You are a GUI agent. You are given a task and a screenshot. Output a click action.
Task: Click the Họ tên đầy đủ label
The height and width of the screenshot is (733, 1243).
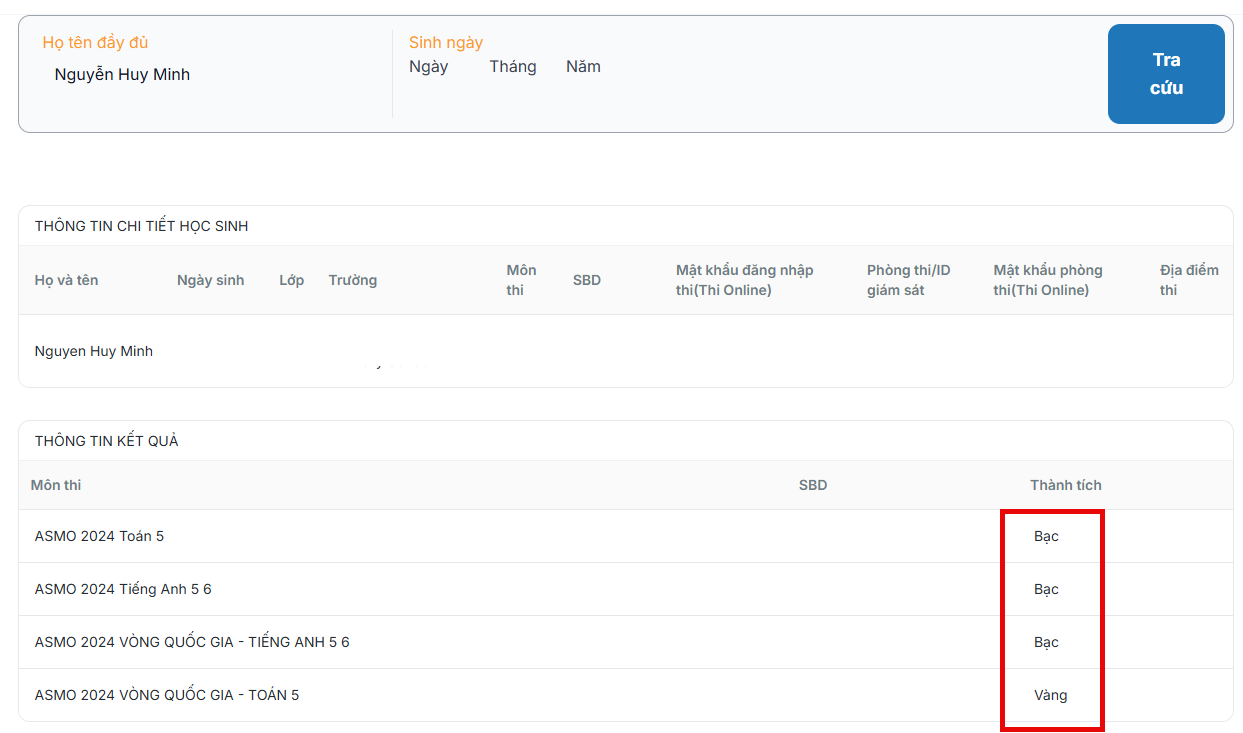click(x=95, y=43)
